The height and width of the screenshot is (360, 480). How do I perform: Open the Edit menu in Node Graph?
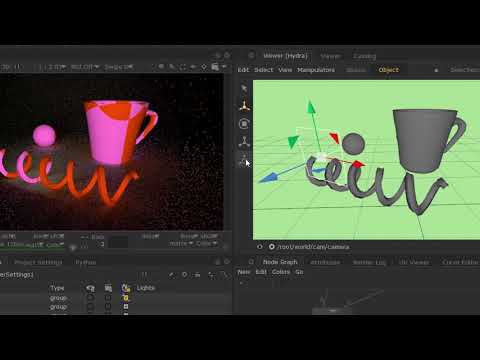[x=261, y=272]
